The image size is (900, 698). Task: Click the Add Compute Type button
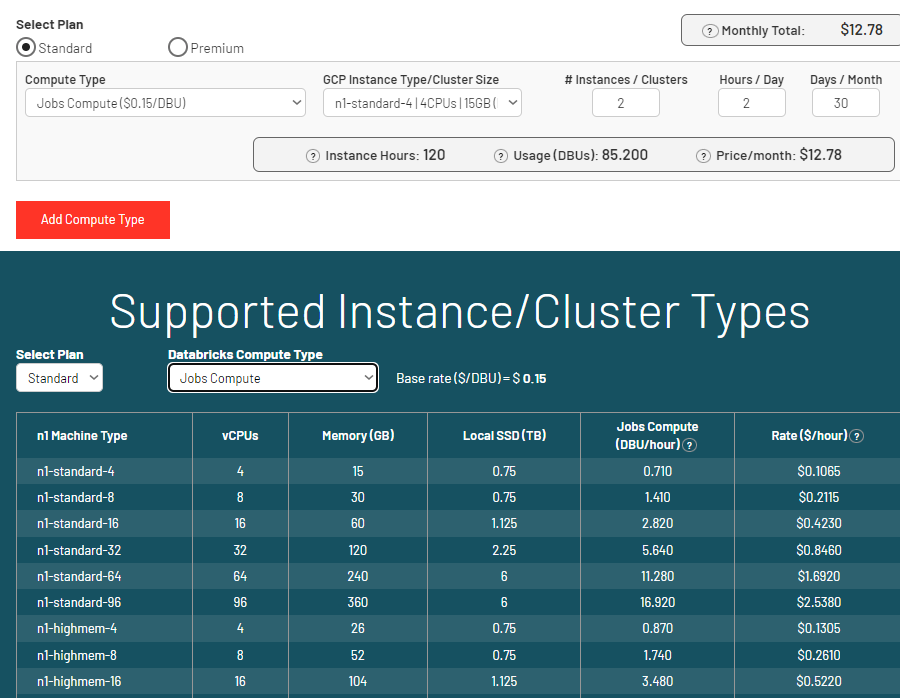[x=93, y=220]
